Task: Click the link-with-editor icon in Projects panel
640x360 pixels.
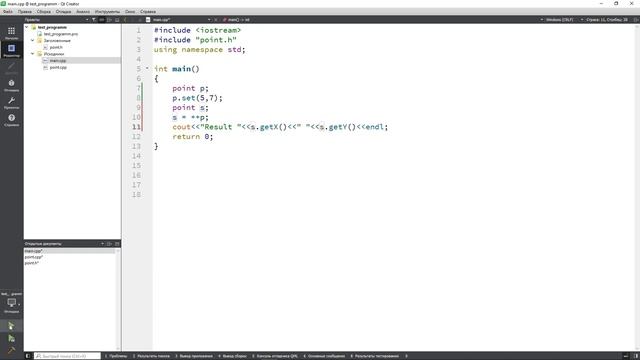Action: tap(102, 20)
